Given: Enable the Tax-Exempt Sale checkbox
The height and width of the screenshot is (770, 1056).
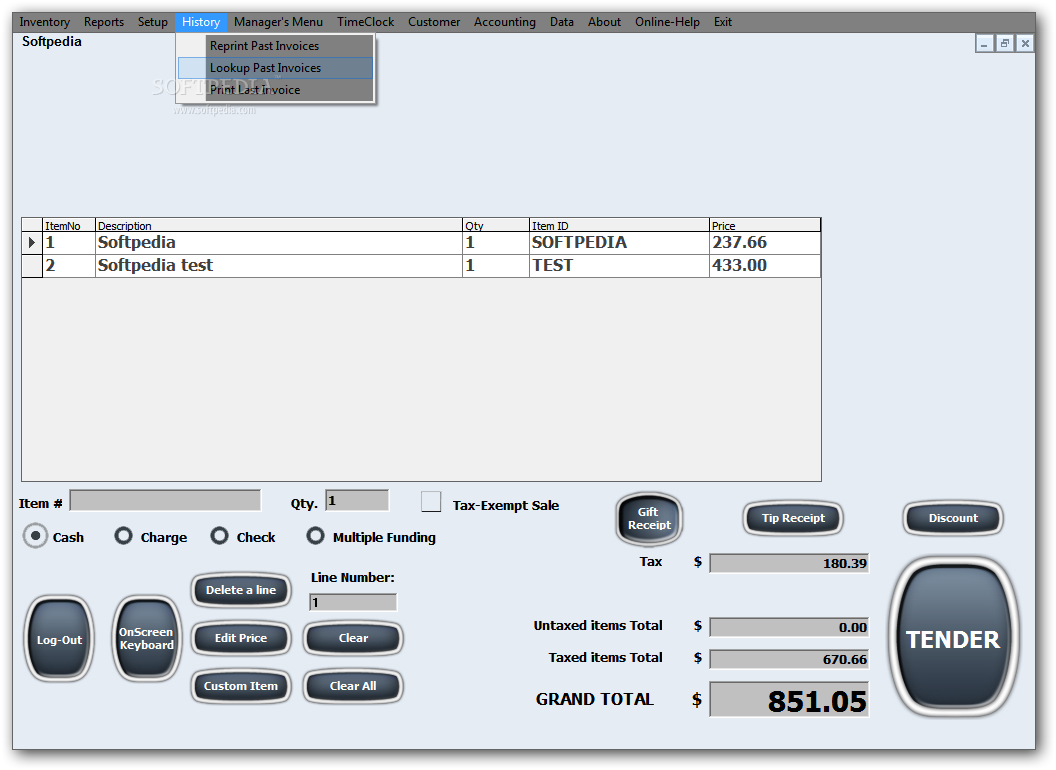Looking at the screenshot, I should pos(431,502).
